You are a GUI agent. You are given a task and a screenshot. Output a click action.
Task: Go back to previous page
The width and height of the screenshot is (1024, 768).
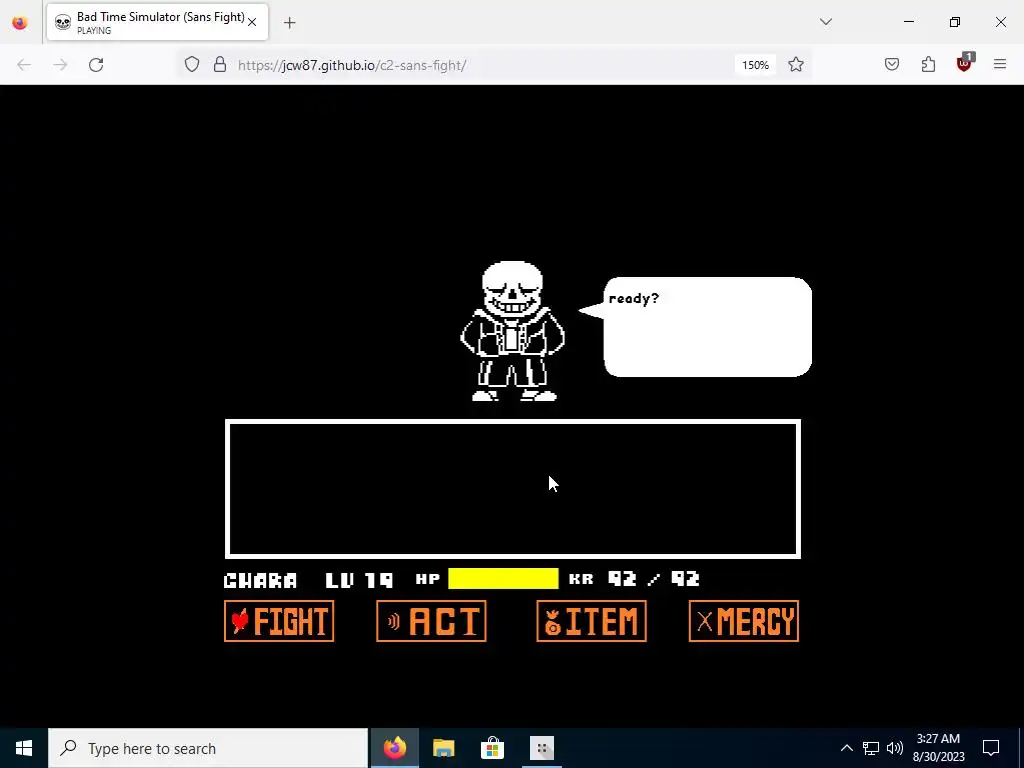tap(24, 65)
